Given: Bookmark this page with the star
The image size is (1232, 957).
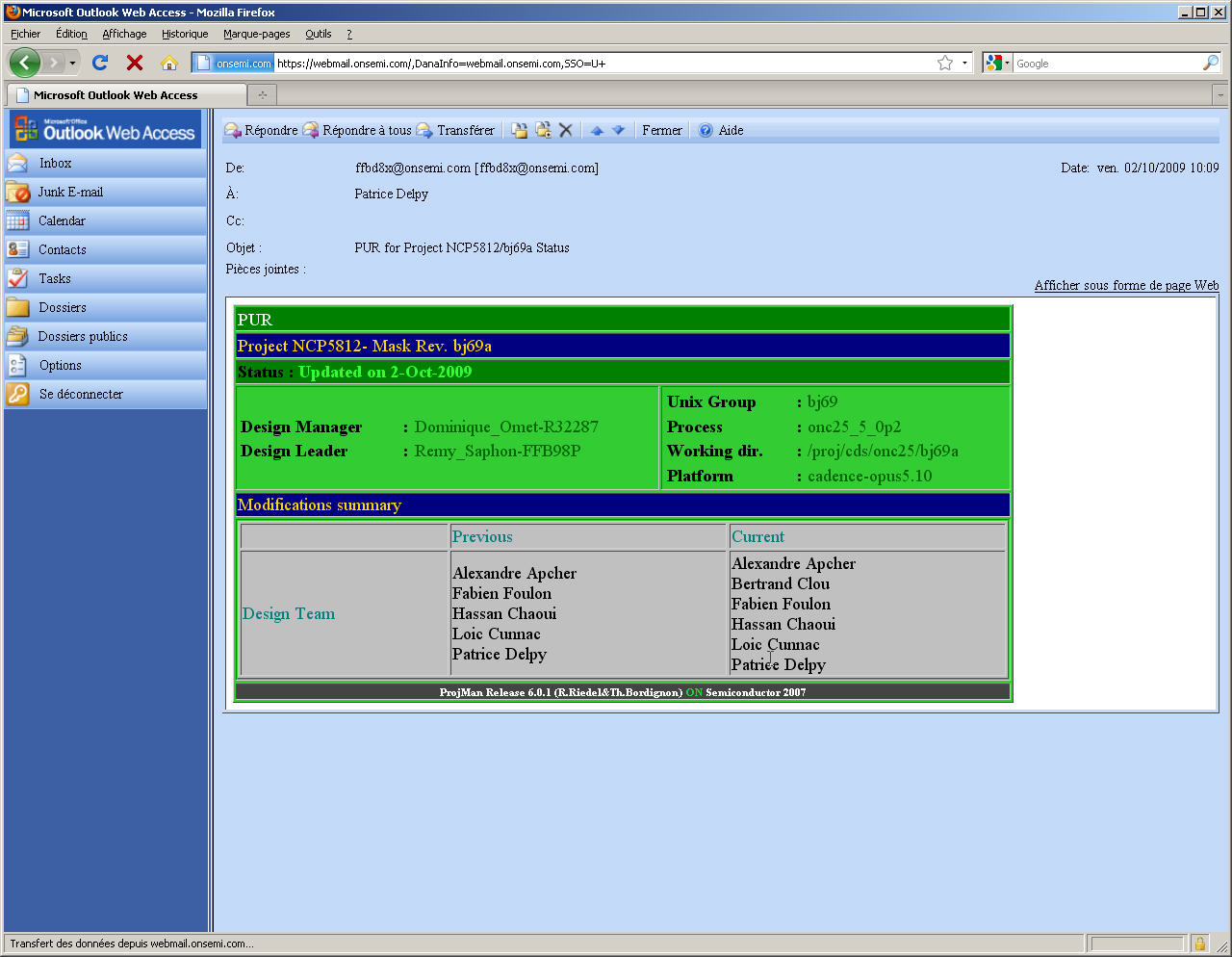Looking at the screenshot, I should click(x=945, y=64).
